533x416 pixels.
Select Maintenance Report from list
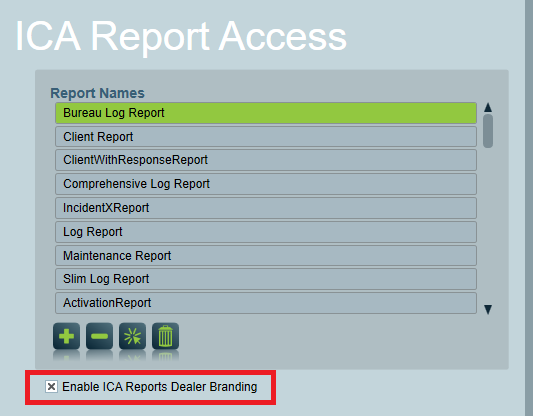(266, 256)
